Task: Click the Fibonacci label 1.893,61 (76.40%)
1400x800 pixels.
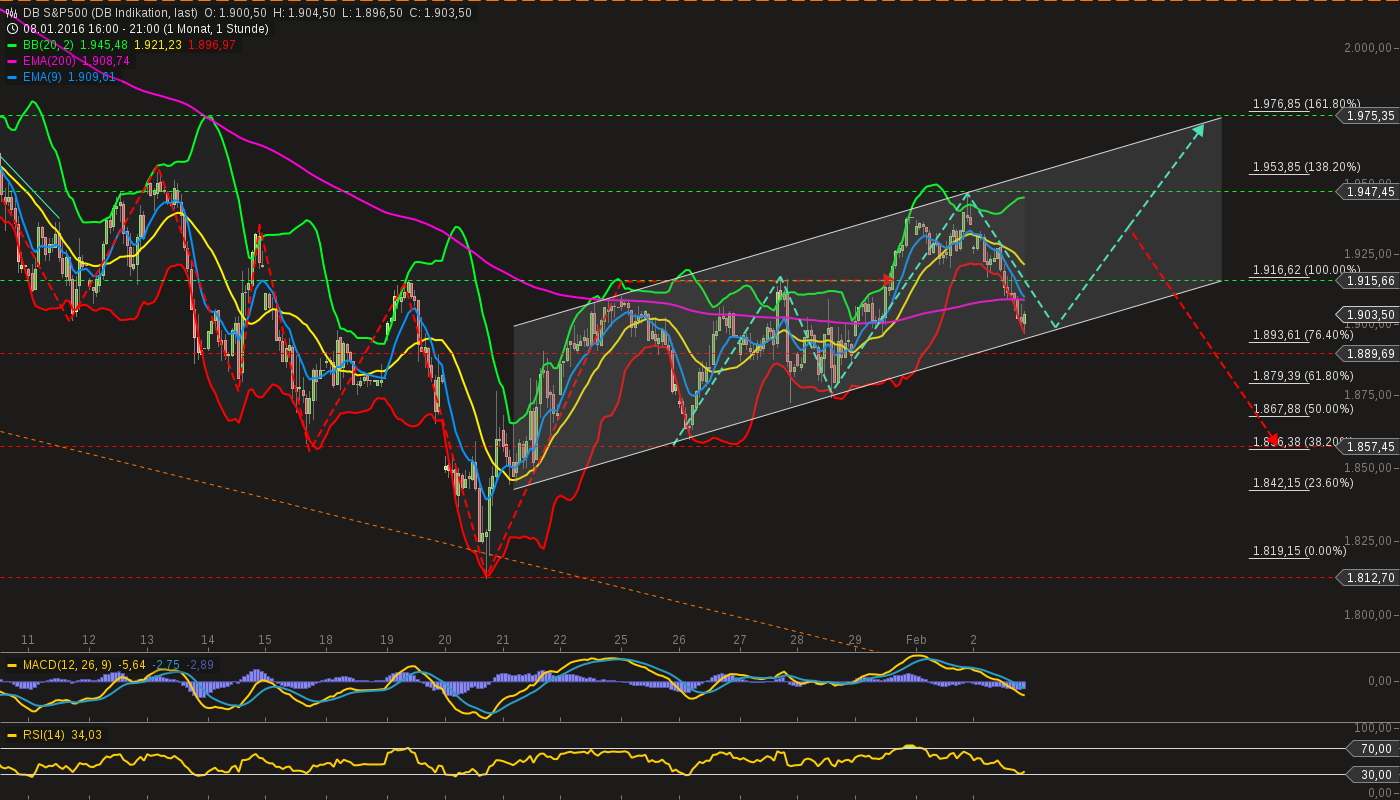Action: (1303, 335)
